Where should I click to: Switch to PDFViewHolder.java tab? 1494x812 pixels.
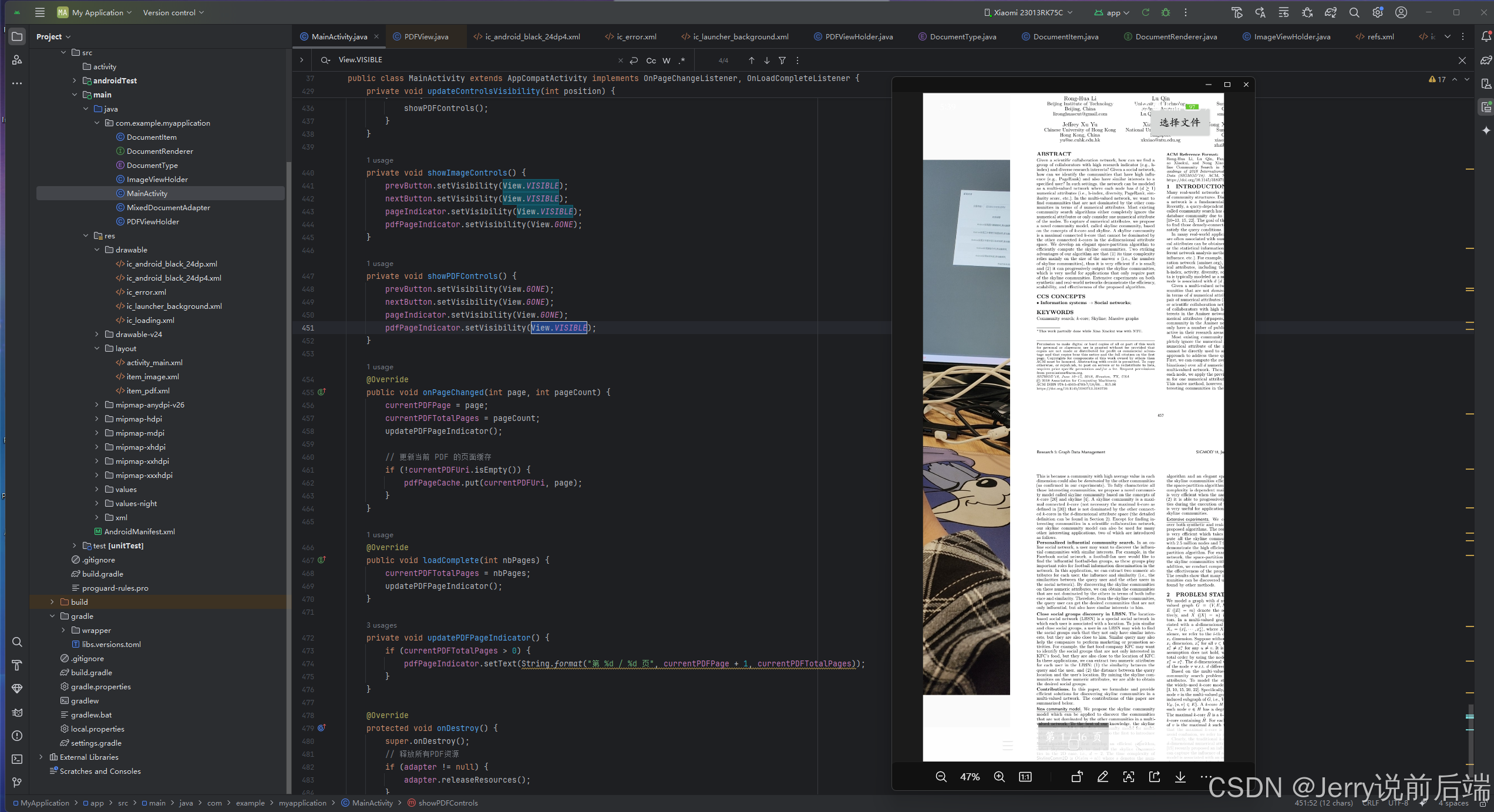(x=853, y=36)
